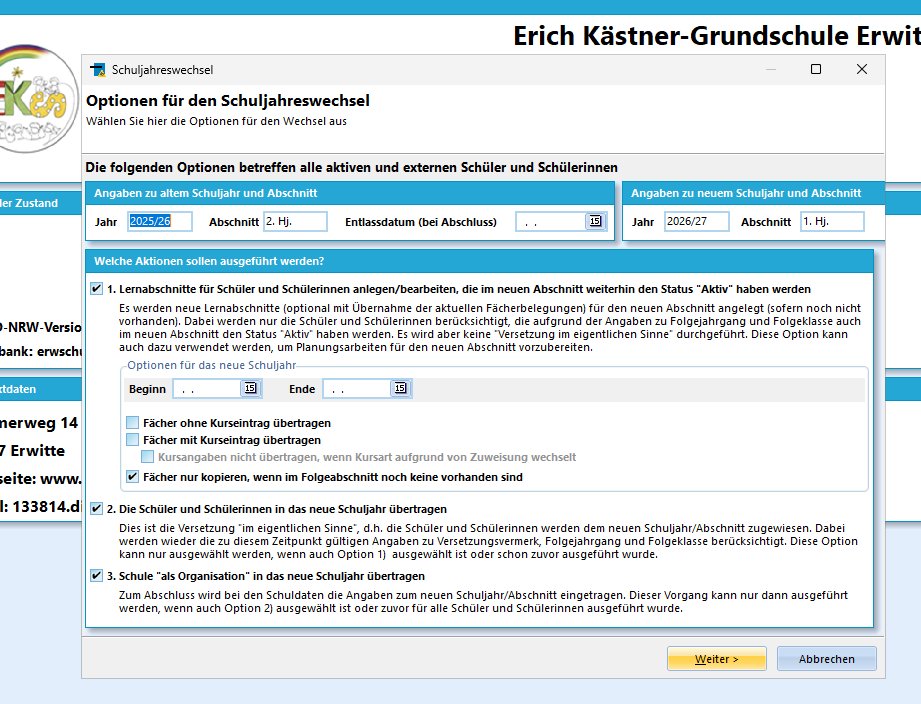Click the old Jahr field 2025/26

pyautogui.click(x=160, y=221)
